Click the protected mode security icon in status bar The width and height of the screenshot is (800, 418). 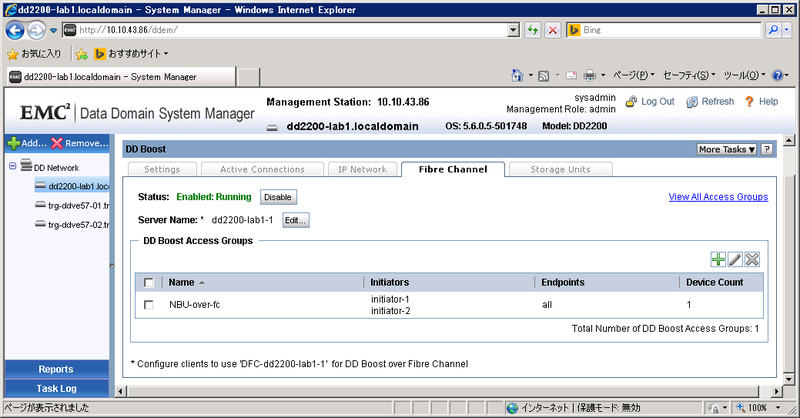[x=713, y=408]
